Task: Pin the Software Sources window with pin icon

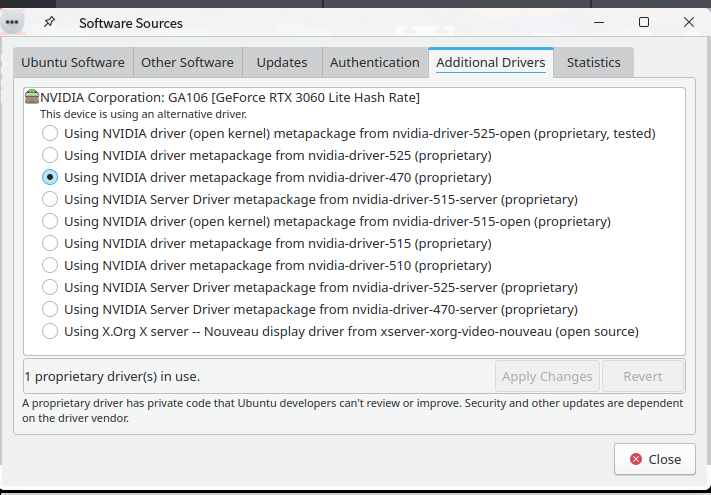Action: (x=49, y=22)
